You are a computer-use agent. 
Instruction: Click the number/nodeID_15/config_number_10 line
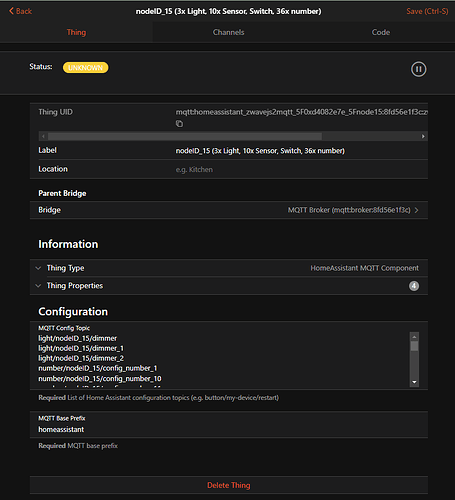(x=100, y=379)
